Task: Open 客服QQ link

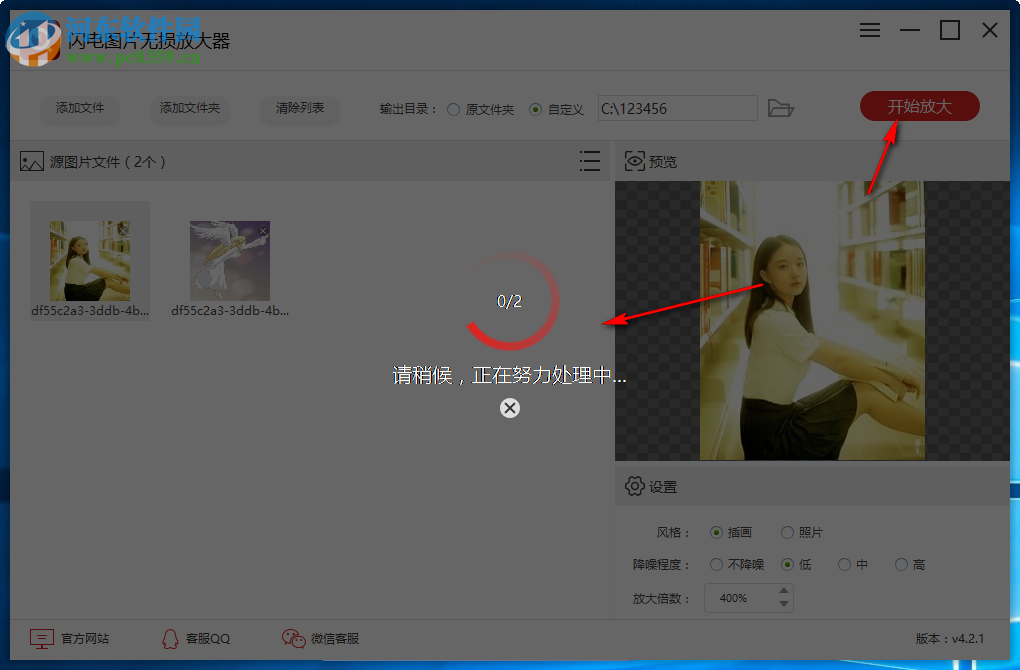Action: 208,639
